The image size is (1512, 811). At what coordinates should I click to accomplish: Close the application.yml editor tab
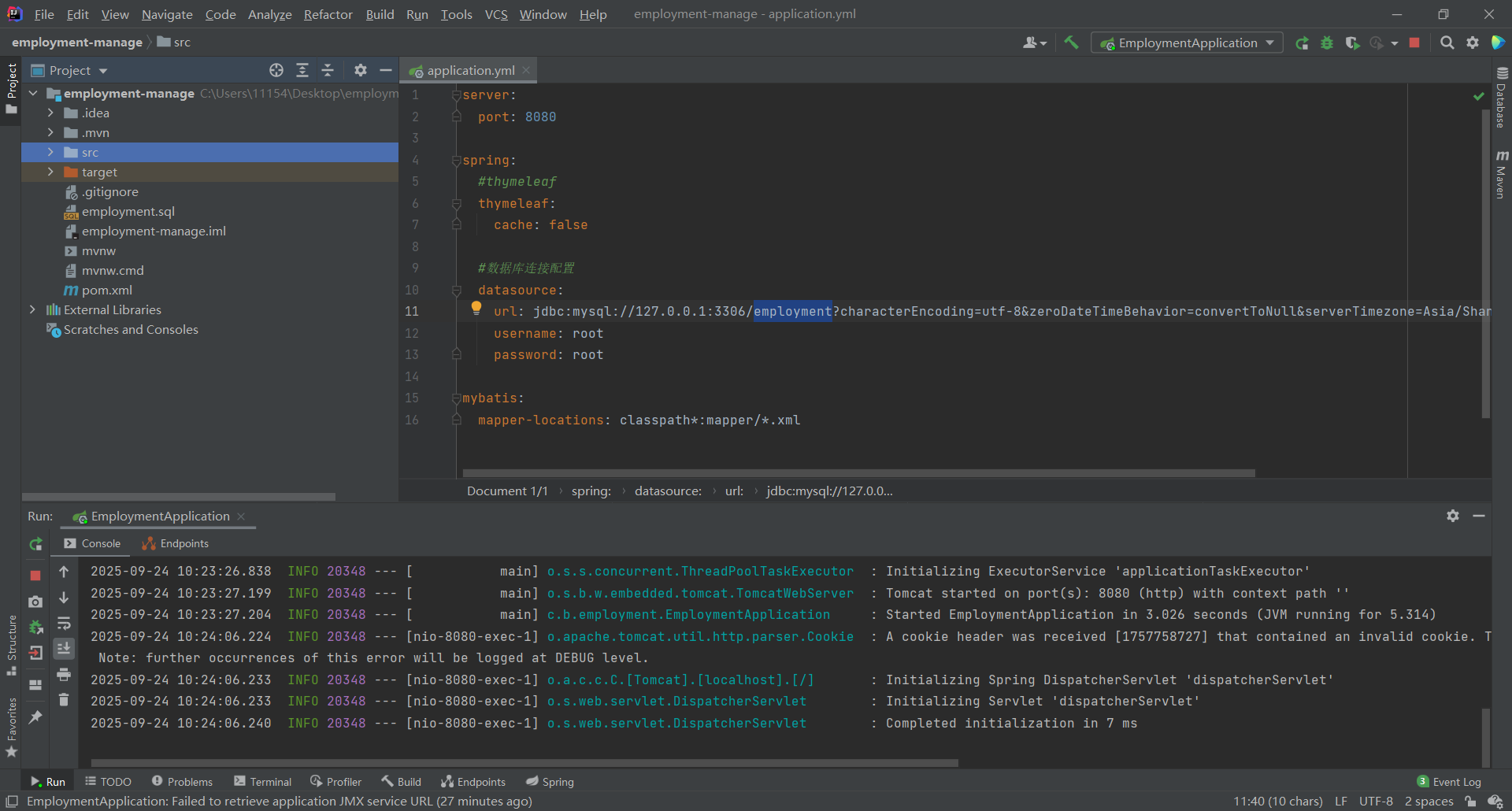point(526,70)
